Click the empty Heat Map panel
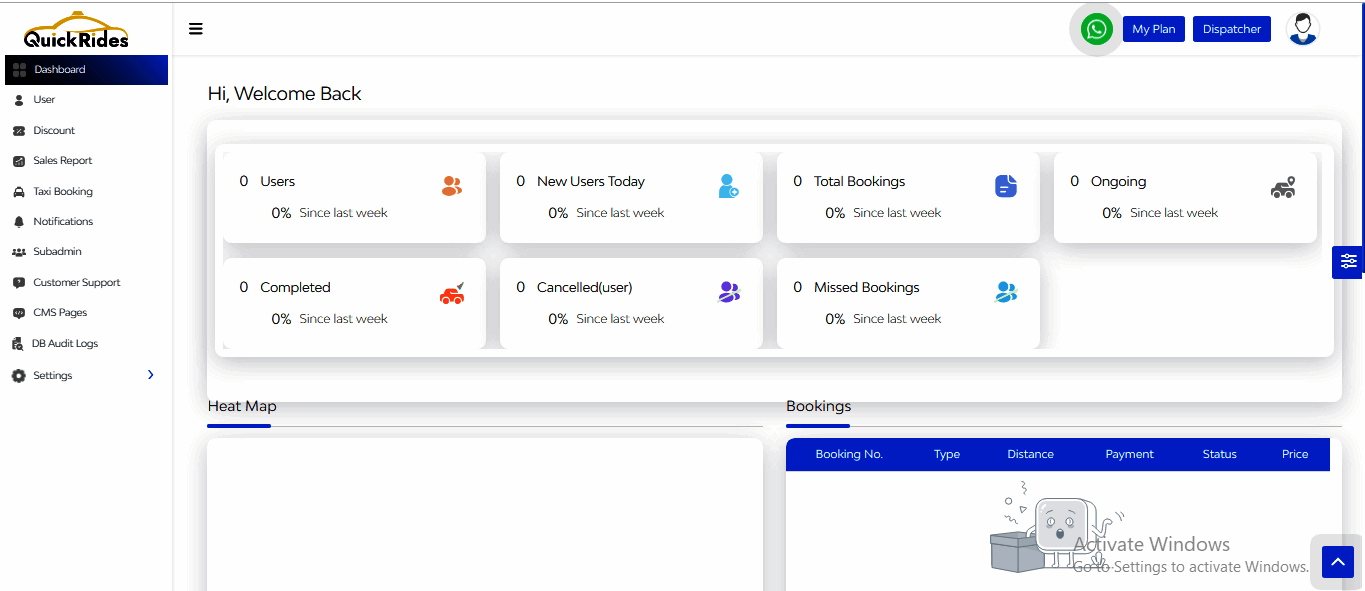The width and height of the screenshot is (1365, 591). (485, 514)
